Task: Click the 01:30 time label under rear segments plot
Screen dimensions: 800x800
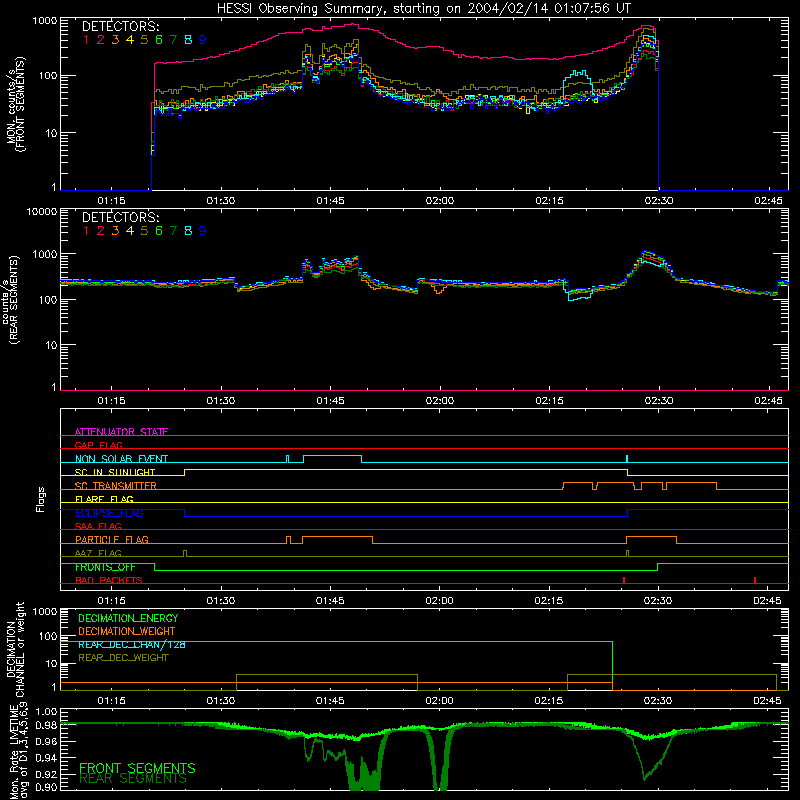Action: point(221,401)
